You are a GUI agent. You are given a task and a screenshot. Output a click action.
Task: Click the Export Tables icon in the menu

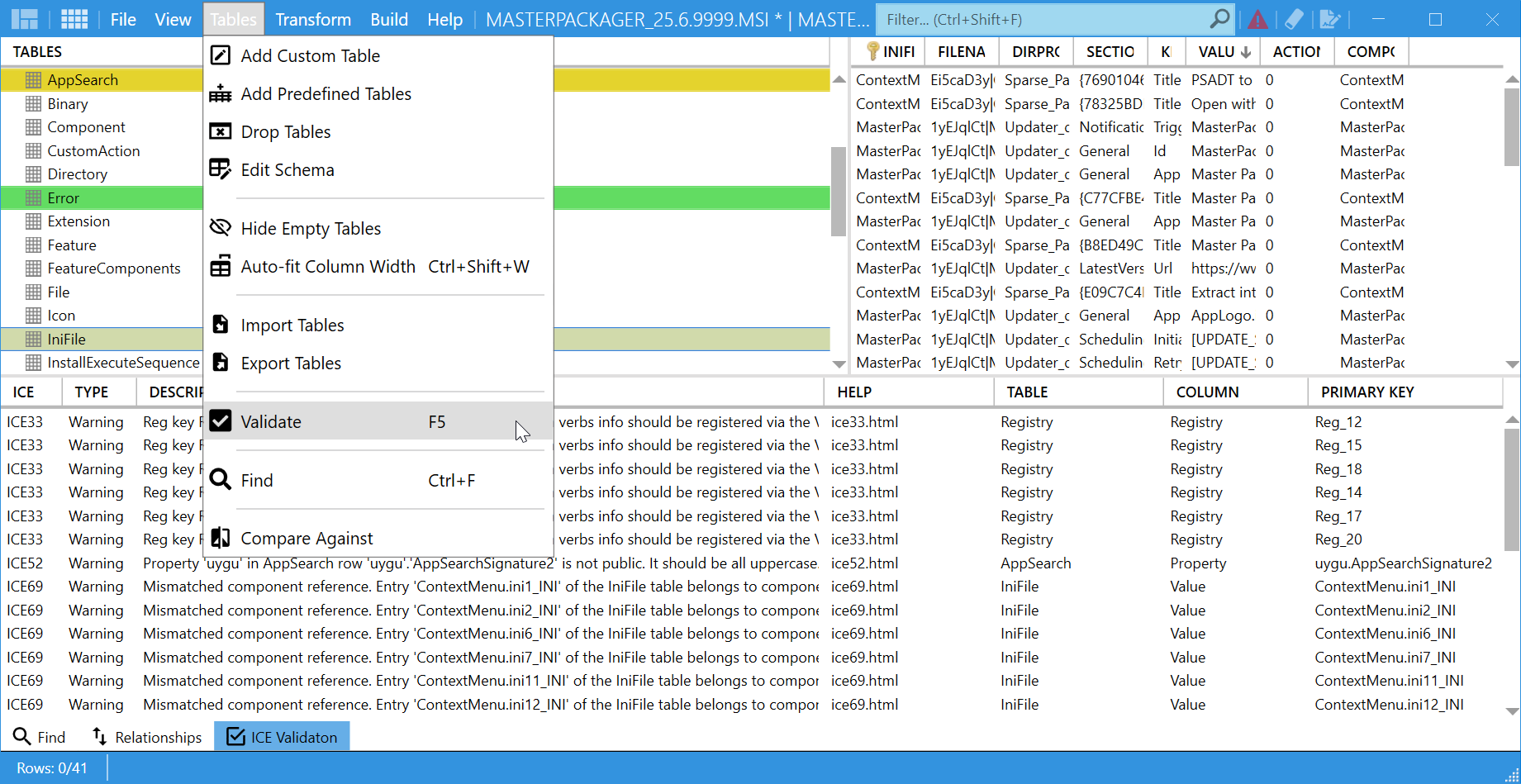[220, 363]
